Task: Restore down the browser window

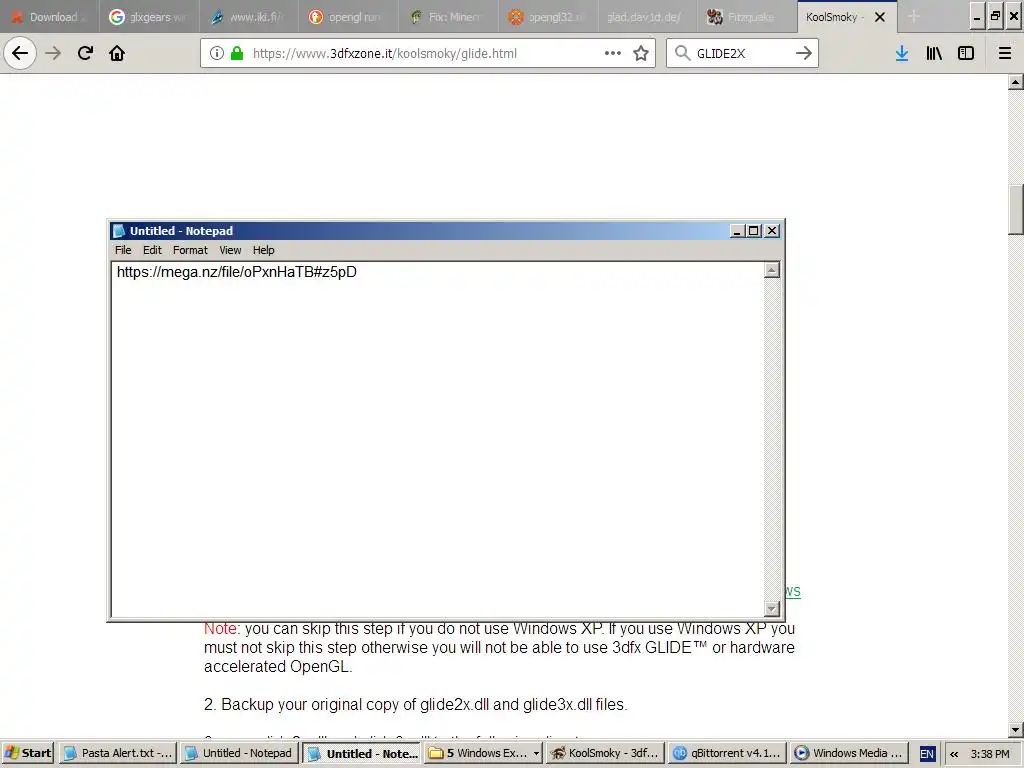Action: tap(995, 17)
